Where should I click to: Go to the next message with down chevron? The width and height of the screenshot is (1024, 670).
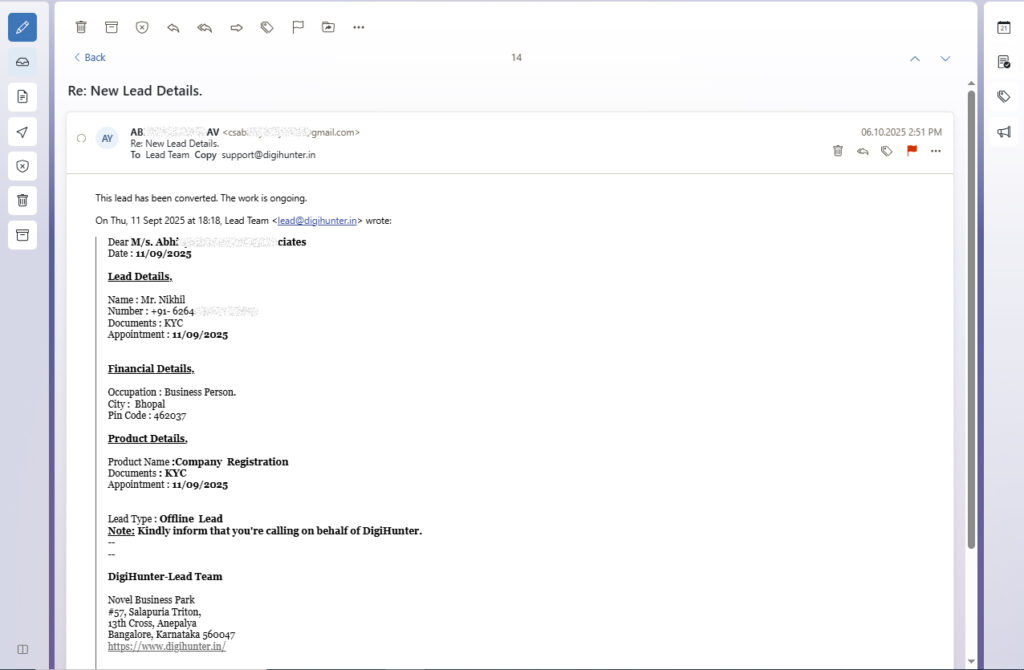pos(945,58)
